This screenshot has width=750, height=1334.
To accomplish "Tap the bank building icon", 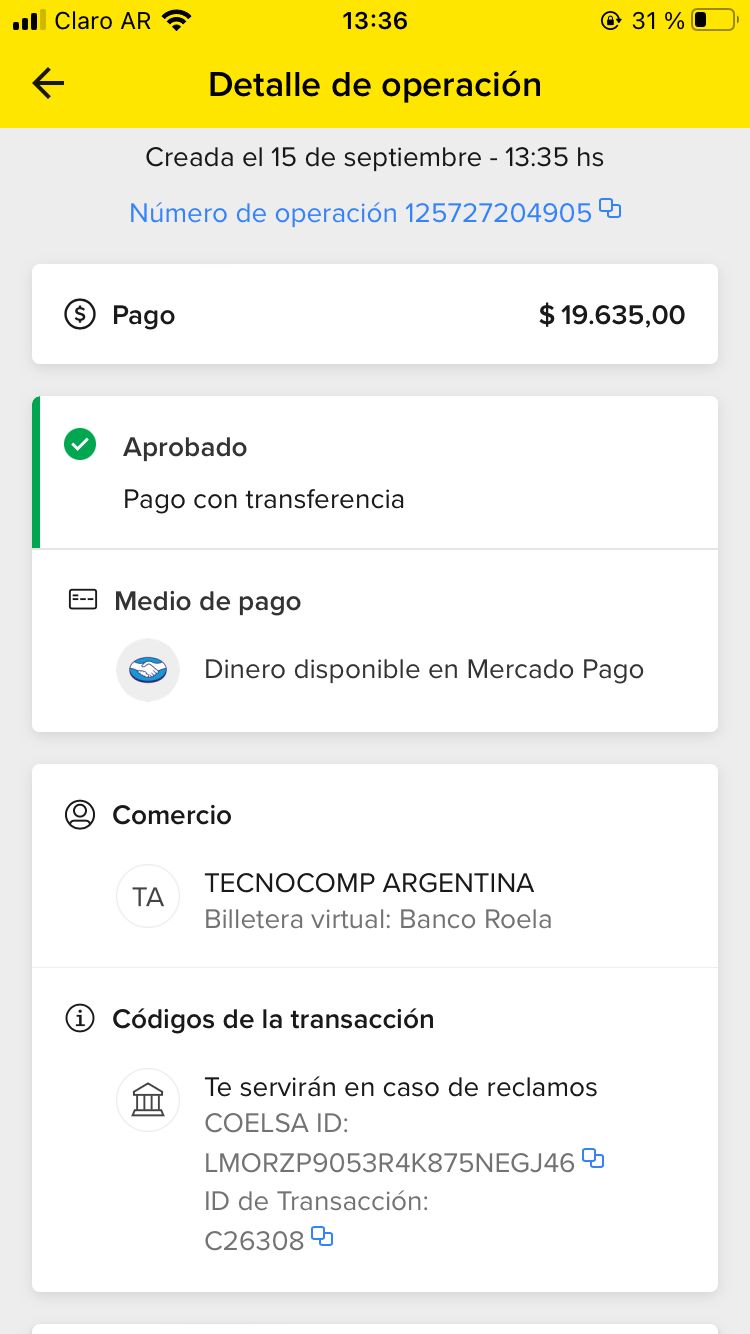I will (148, 1100).
